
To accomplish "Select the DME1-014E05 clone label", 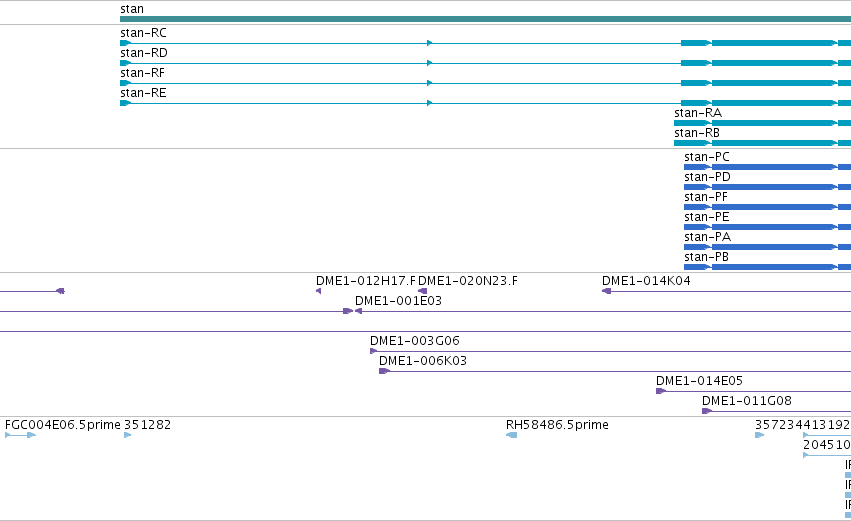I will tap(699, 381).
